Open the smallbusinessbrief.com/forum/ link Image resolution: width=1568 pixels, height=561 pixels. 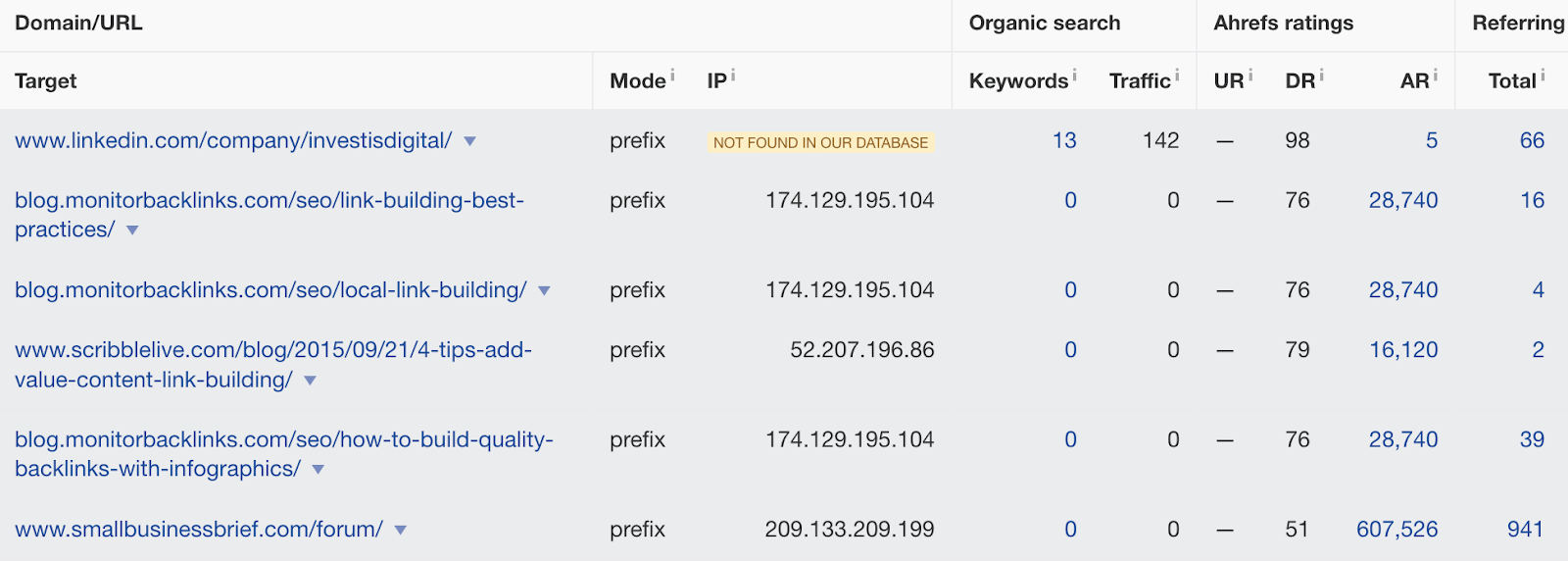point(199,530)
